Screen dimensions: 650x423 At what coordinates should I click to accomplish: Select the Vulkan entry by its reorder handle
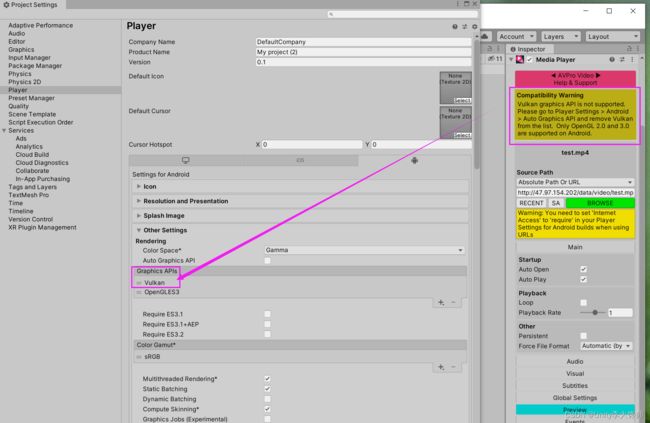point(139,283)
